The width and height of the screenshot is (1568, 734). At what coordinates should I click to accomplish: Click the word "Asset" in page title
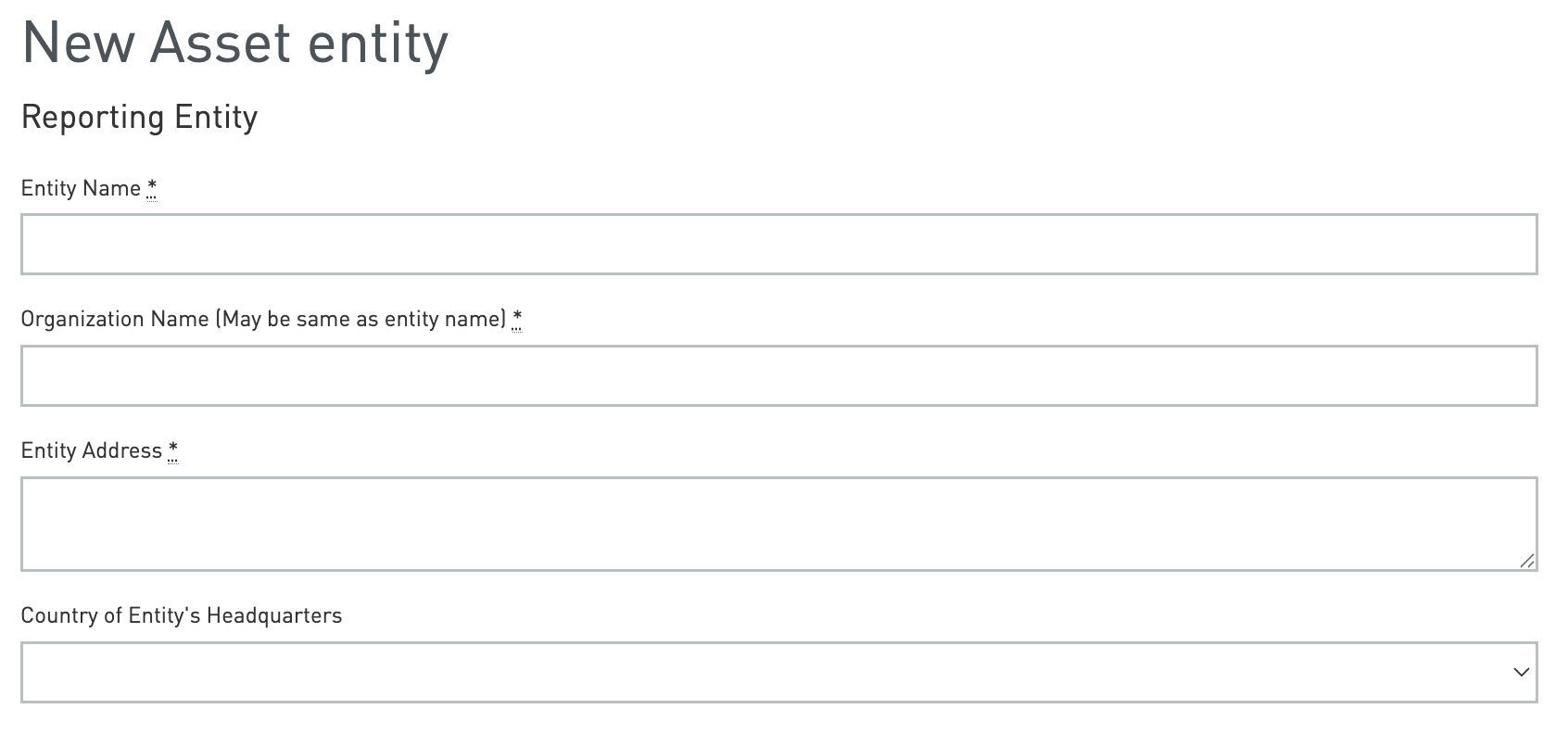click(x=221, y=44)
